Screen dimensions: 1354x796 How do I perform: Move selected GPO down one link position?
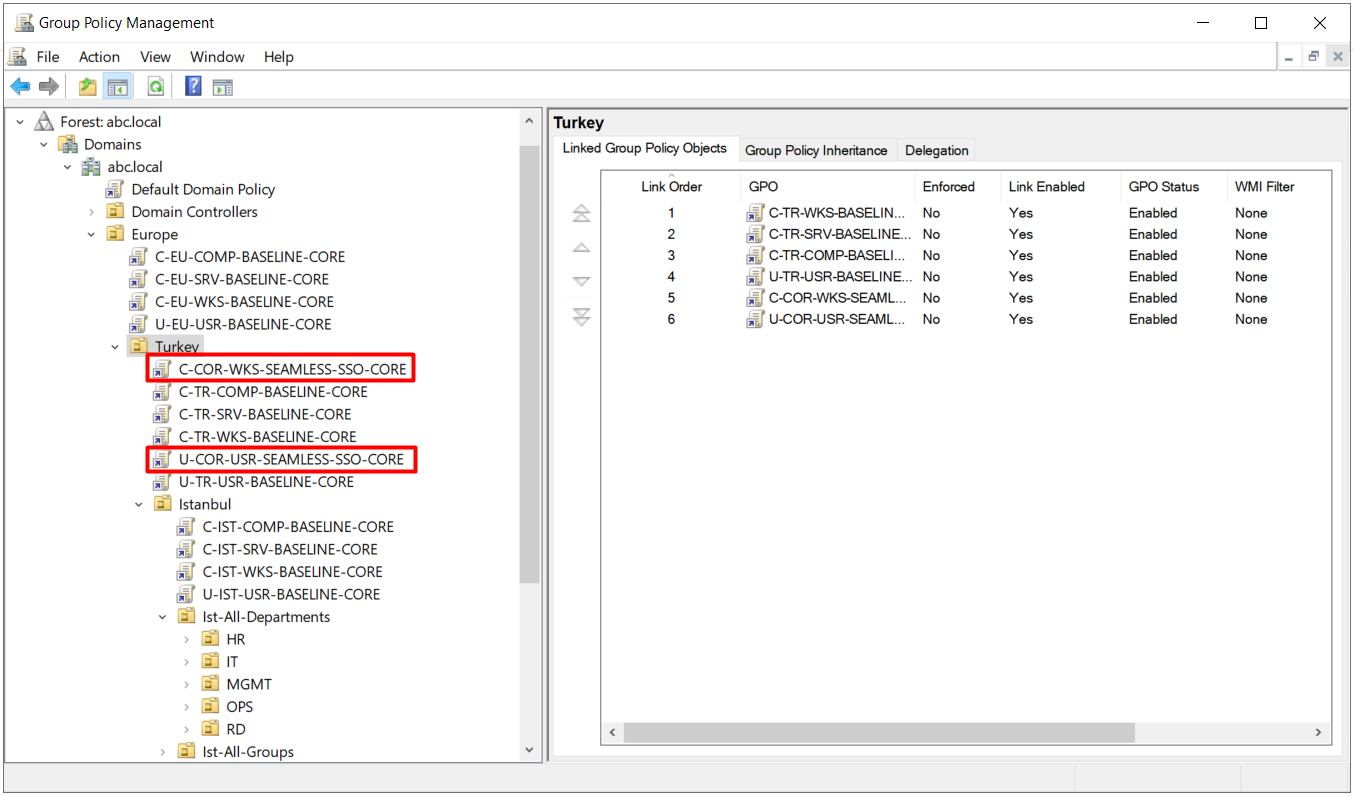[582, 281]
